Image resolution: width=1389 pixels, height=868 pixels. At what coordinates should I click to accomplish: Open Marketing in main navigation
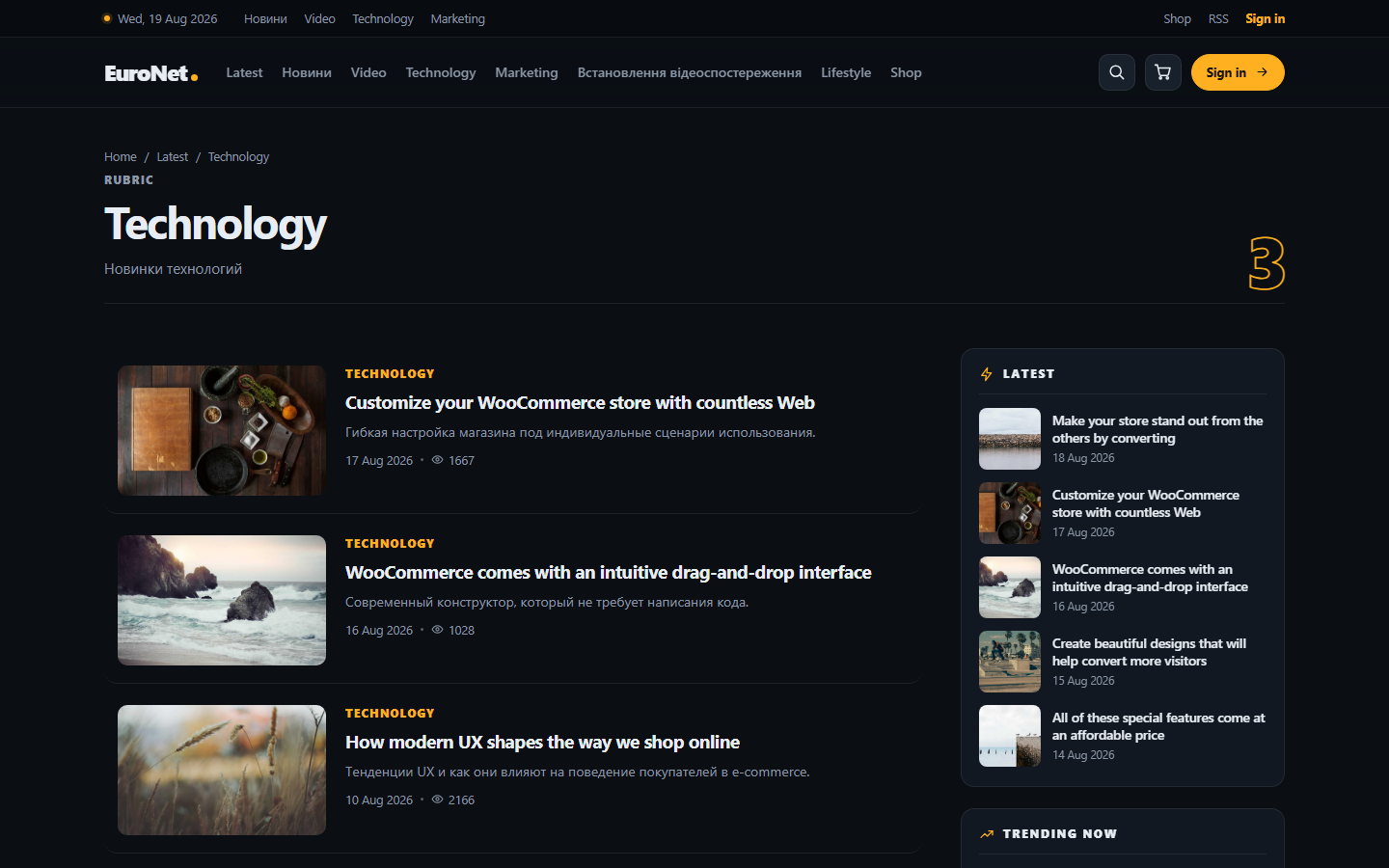point(527,72)
